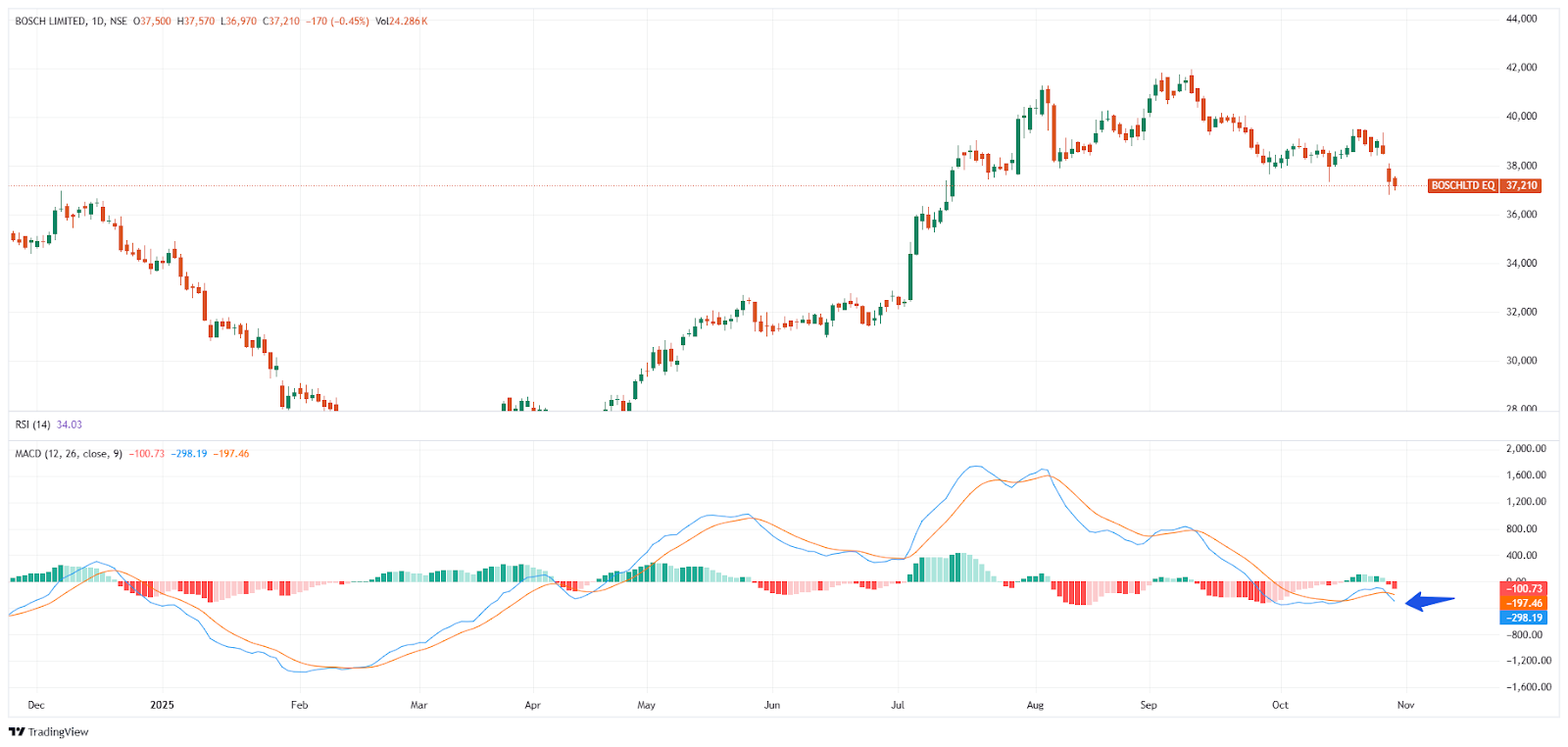Click the RSI (14) indicator label
Viewport: 1568px width, 747px height.
tap(32, 424)
